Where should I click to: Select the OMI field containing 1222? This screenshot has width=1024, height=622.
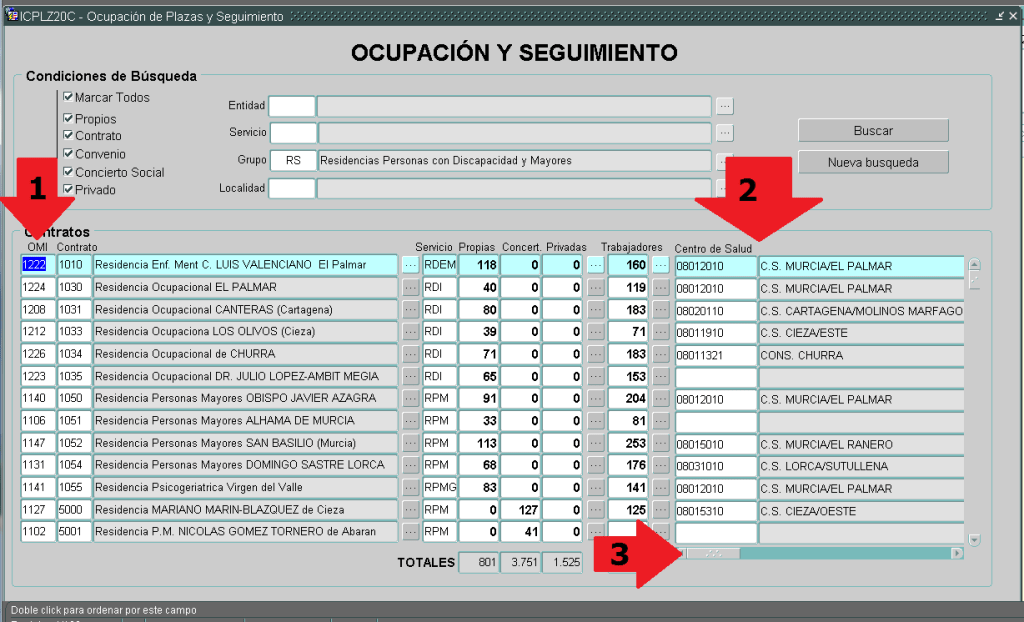click(x=36, y=265)
